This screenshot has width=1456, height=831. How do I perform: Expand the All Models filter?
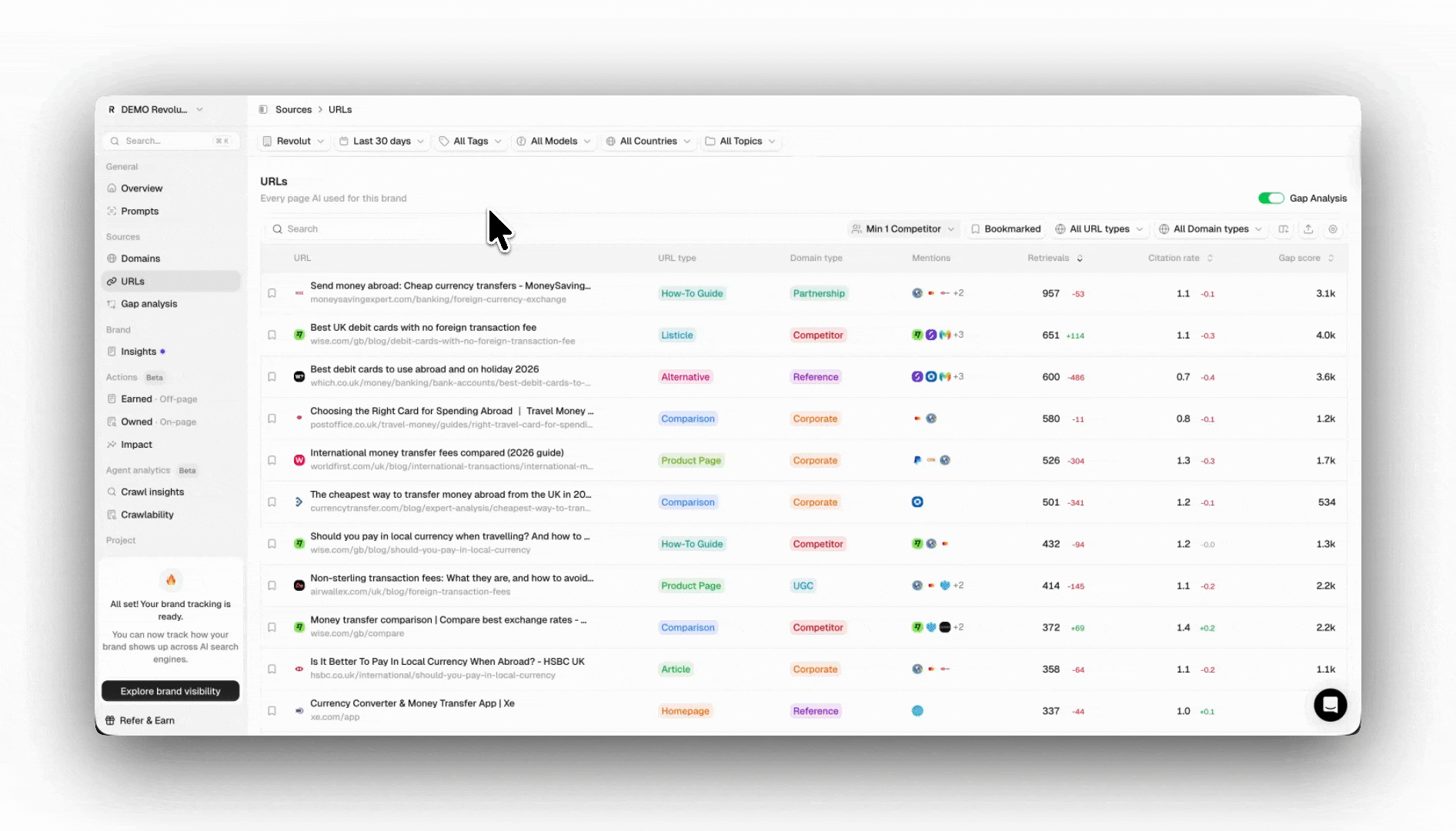554,142
